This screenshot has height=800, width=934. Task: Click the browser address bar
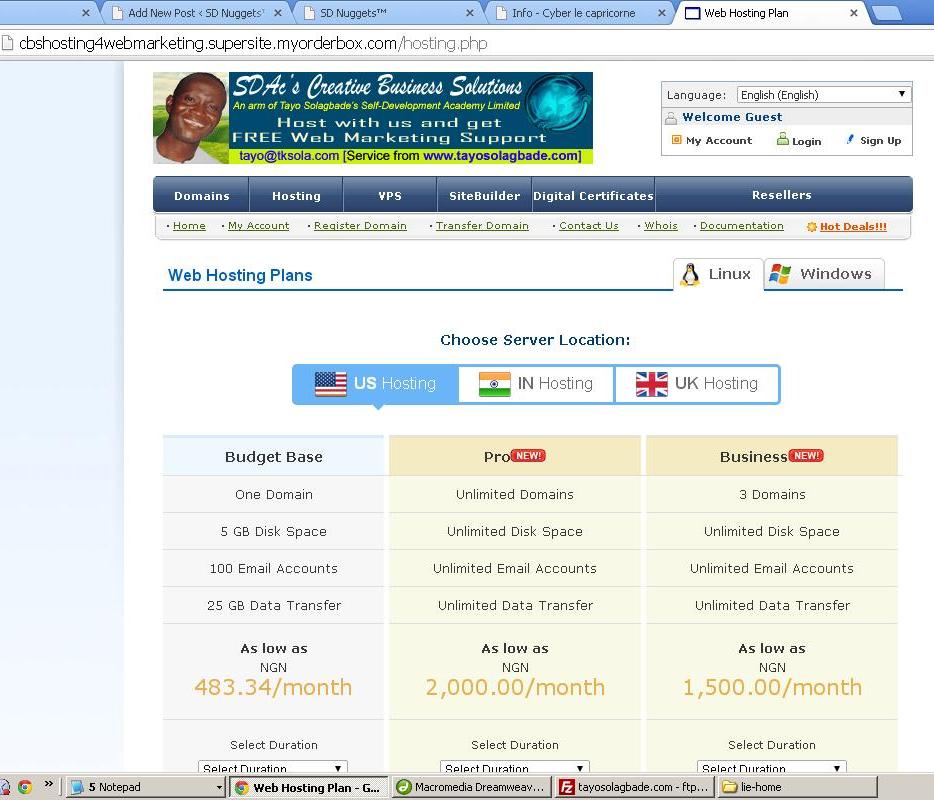[467, 43]
